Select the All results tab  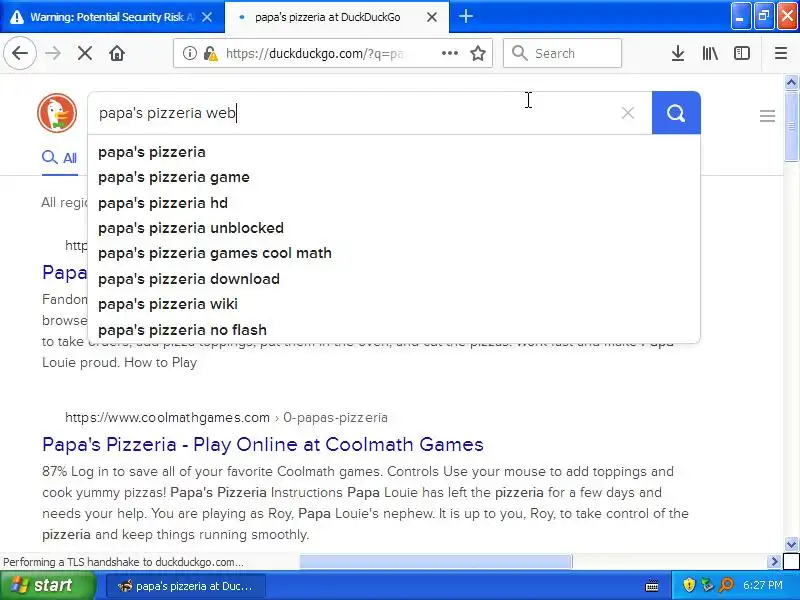[60, 158]
